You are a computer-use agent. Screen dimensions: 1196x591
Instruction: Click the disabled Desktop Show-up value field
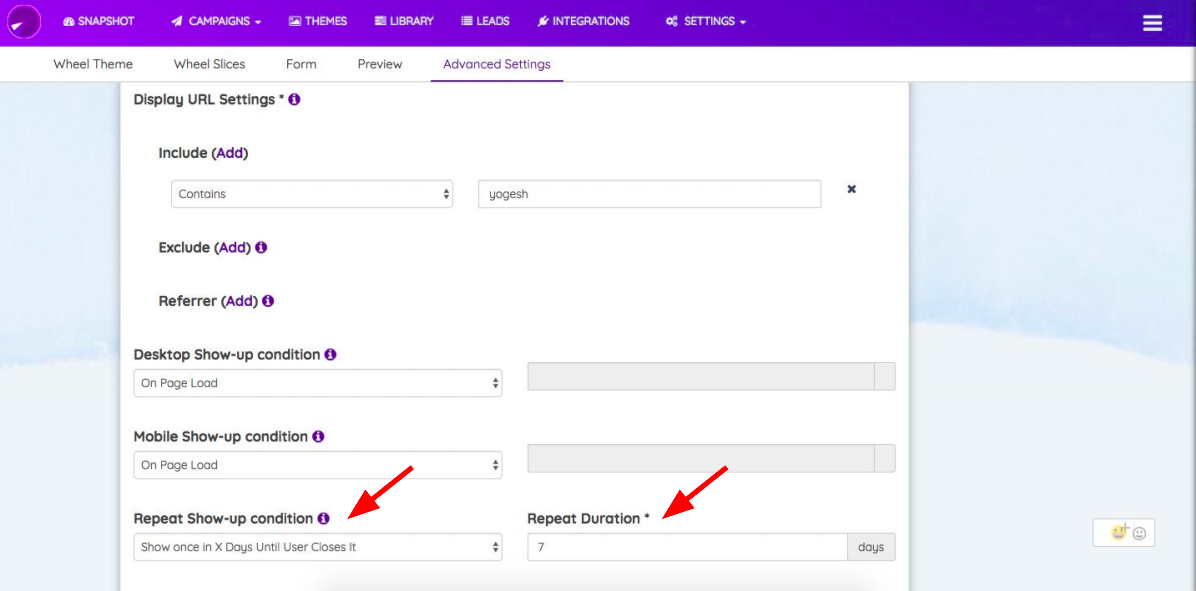click(700, 377)
